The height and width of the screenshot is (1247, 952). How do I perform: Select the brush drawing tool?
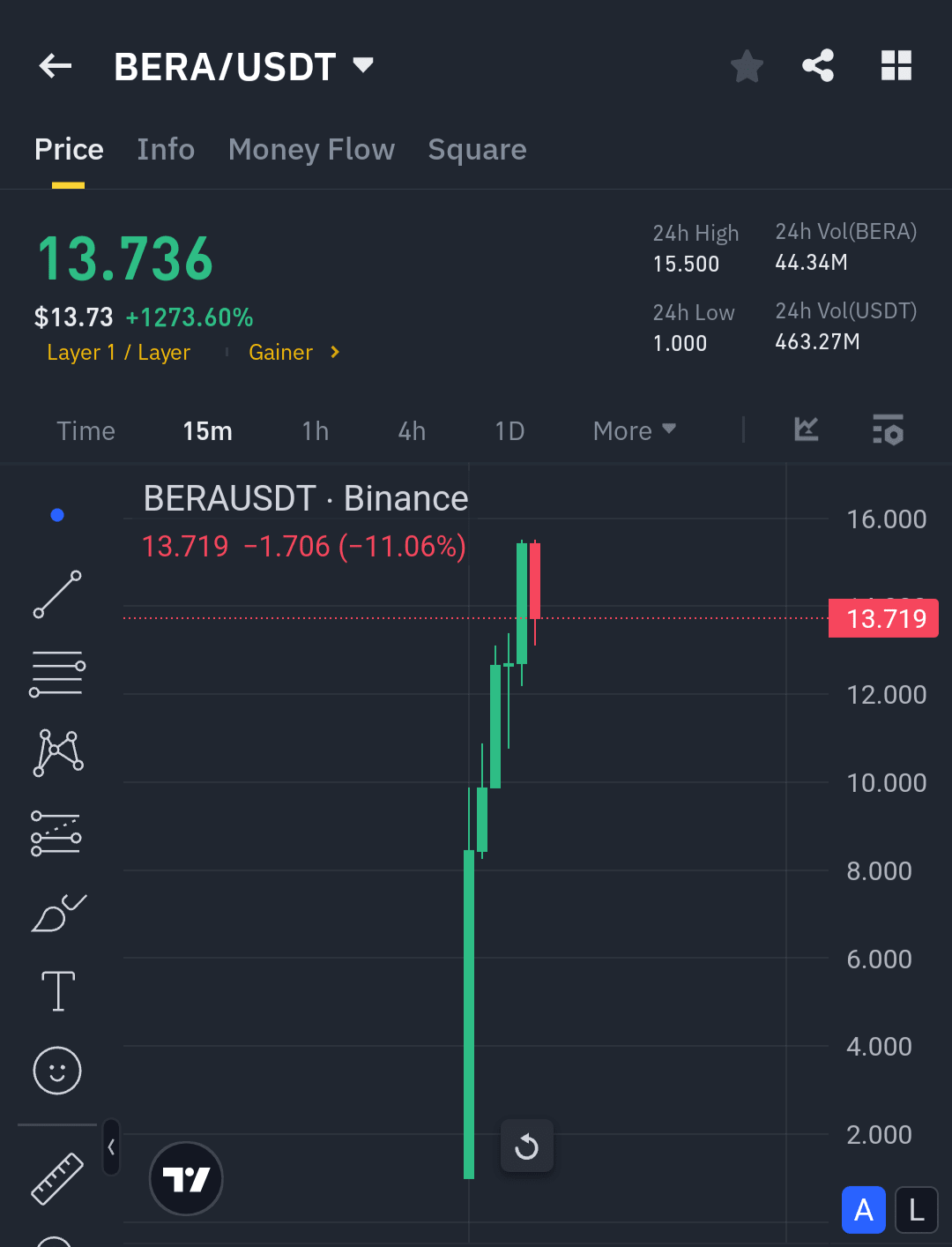[x=58, y=913]
